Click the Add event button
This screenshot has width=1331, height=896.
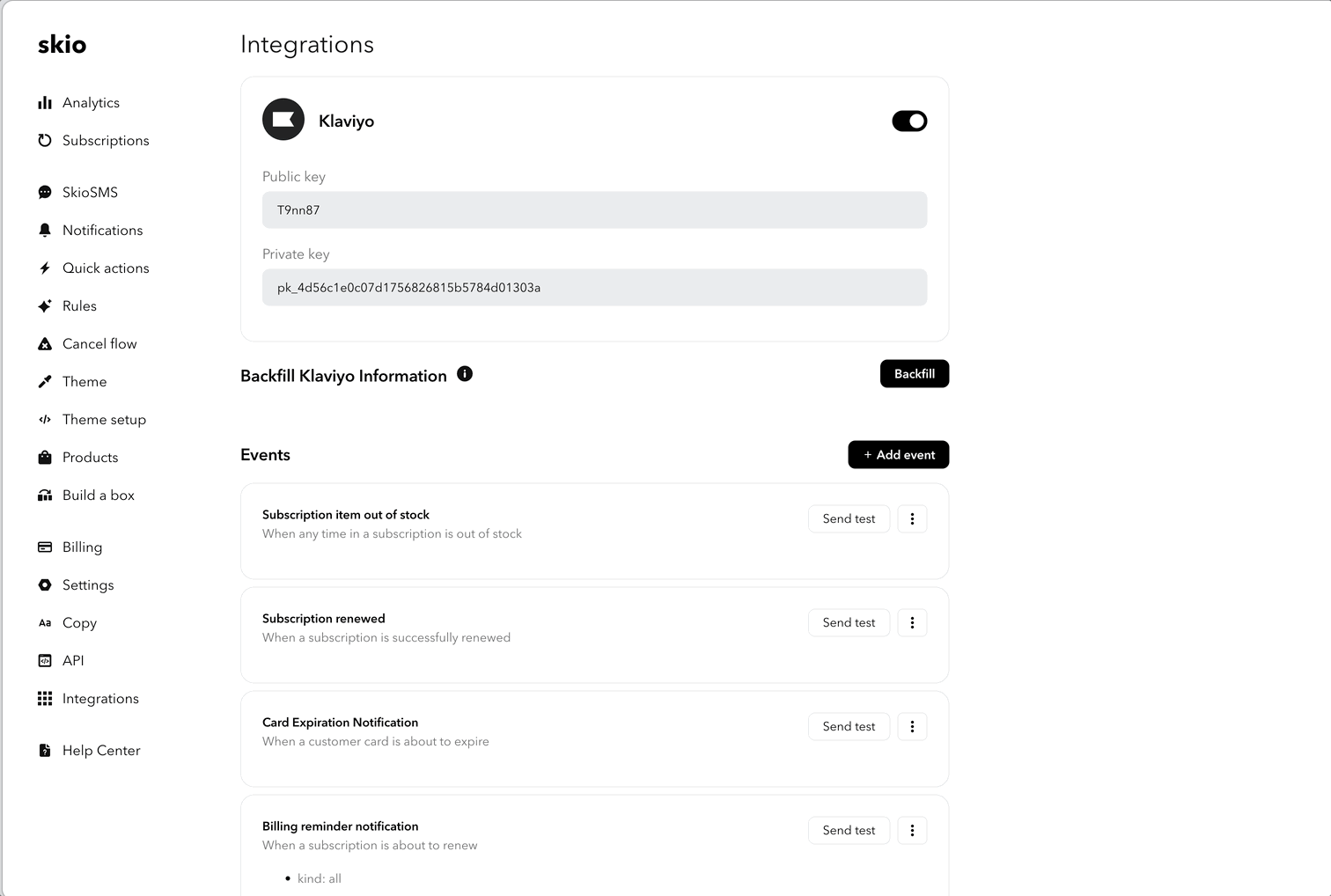coord(899,455)
